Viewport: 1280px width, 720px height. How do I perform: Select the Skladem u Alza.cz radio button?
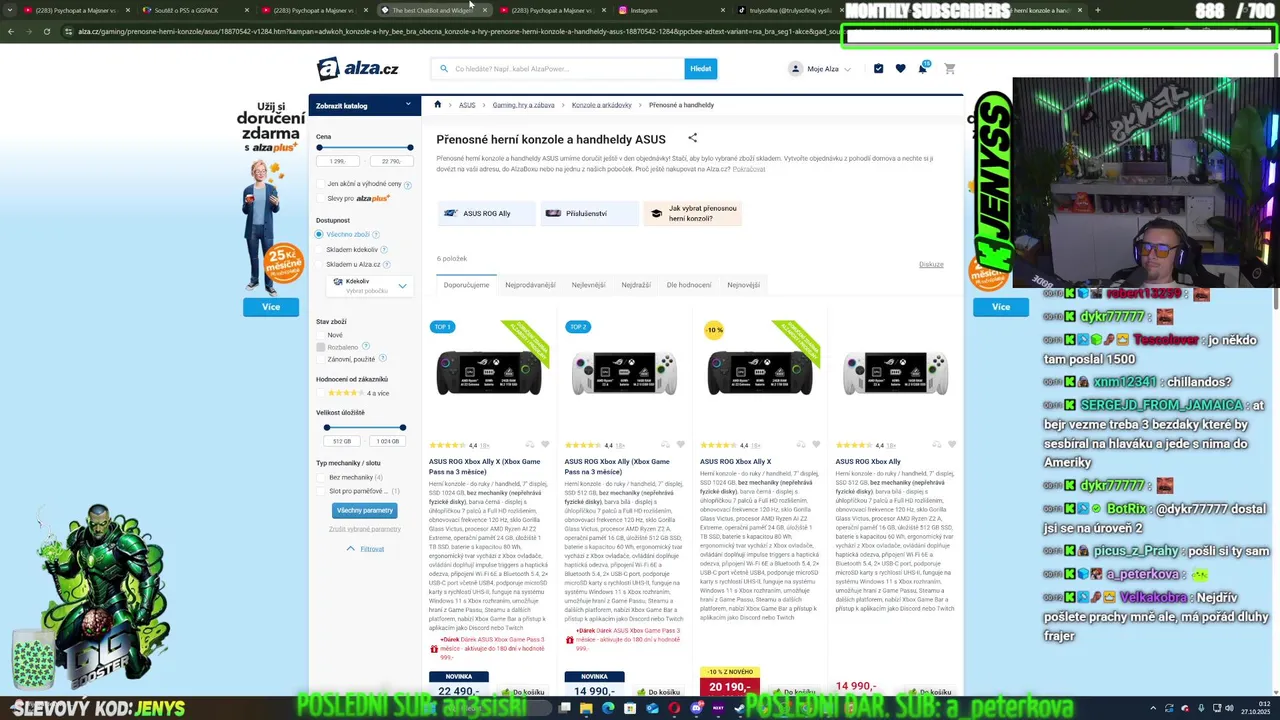pos(320,264)
